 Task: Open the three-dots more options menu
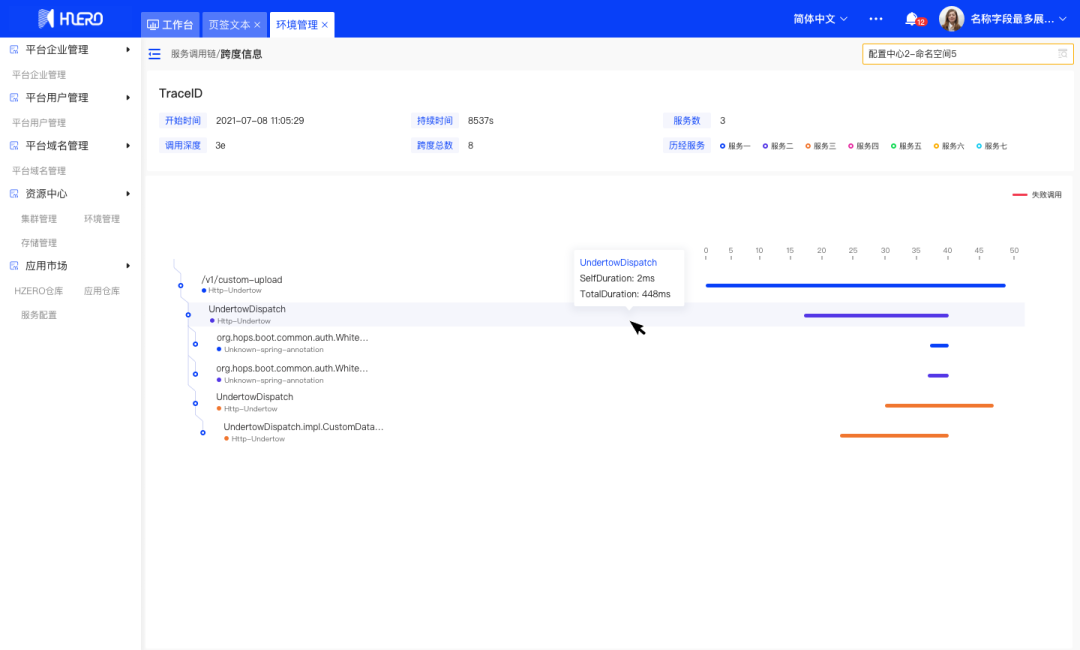tap(876, 19)
